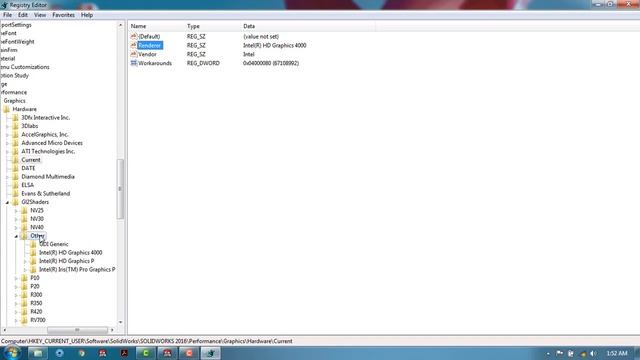The width and height of the screenshot is (640, 360).
Task: Expand the RV700 tree node
Action: pos(16,320)
